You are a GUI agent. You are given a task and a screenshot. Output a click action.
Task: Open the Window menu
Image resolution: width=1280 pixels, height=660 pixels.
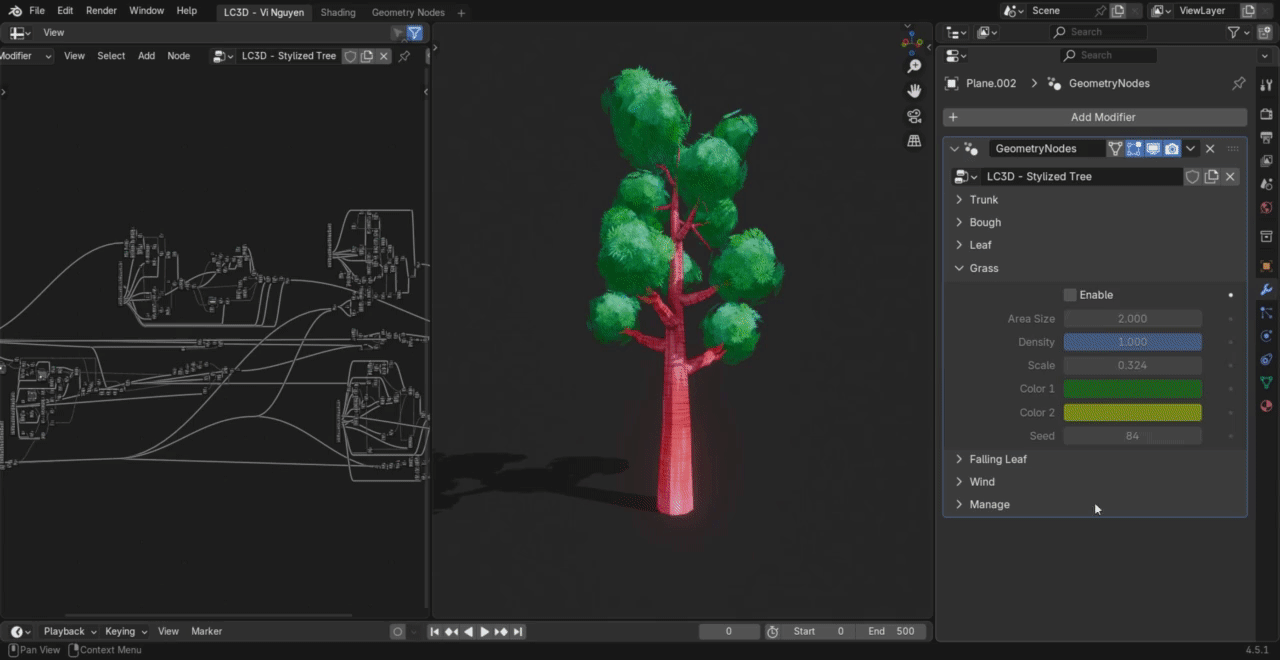147,10
